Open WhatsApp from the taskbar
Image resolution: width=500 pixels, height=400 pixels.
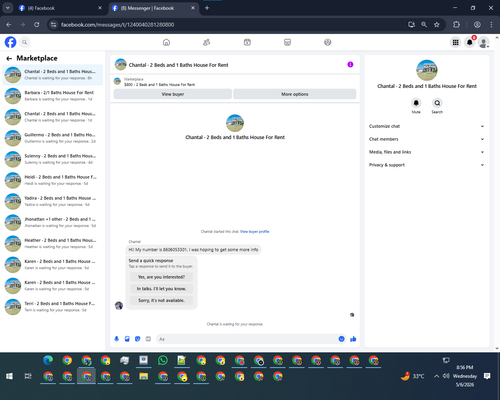[163, 361]
